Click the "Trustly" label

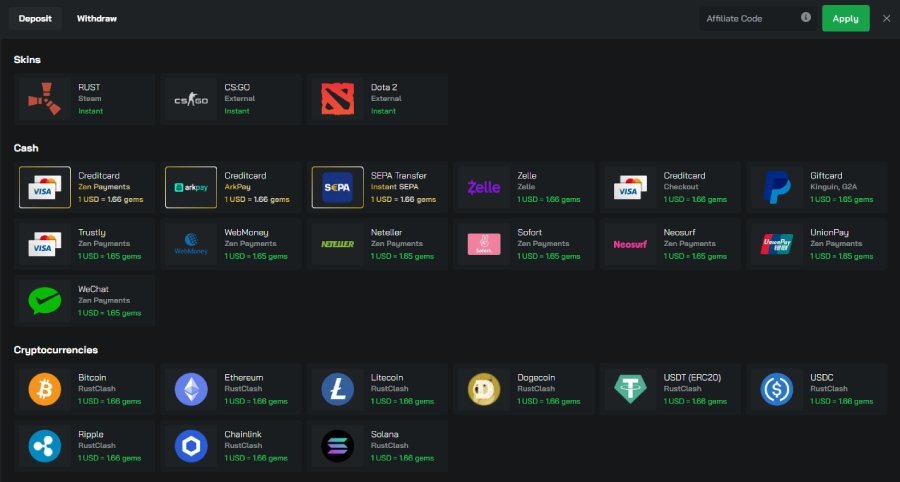[92, 232]
